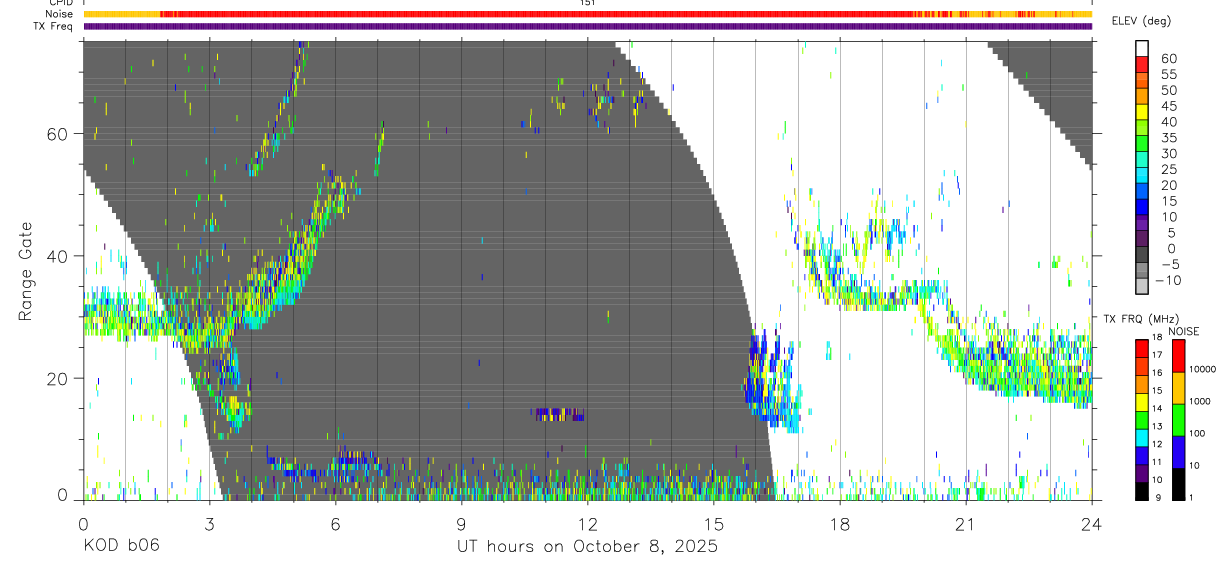The height and width of the screenshot is (567, 1228).
Task: Click the y-axis tick label '60'
Action: (59, 134)
